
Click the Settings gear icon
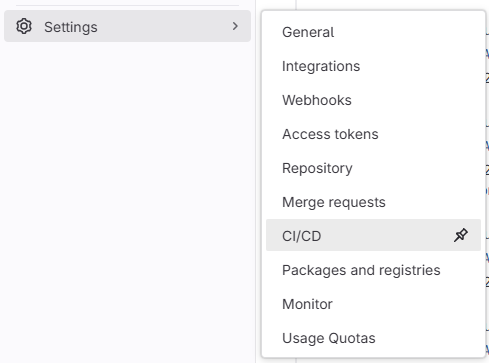tap(24, 26)
